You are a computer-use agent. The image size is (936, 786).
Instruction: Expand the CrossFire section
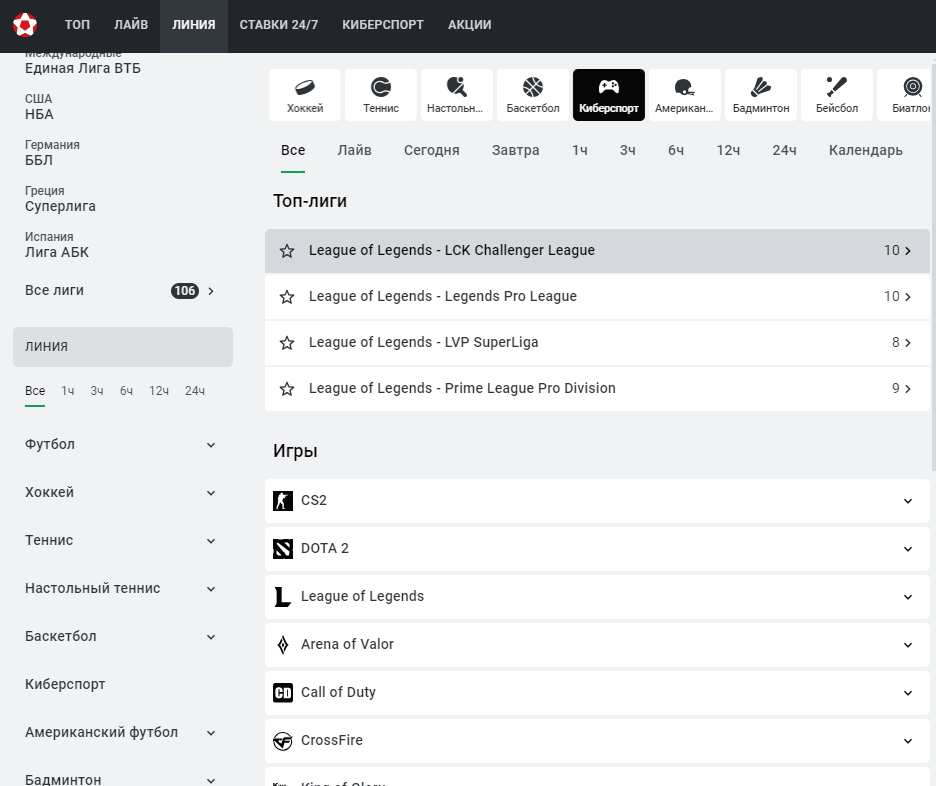pos(907,741)
